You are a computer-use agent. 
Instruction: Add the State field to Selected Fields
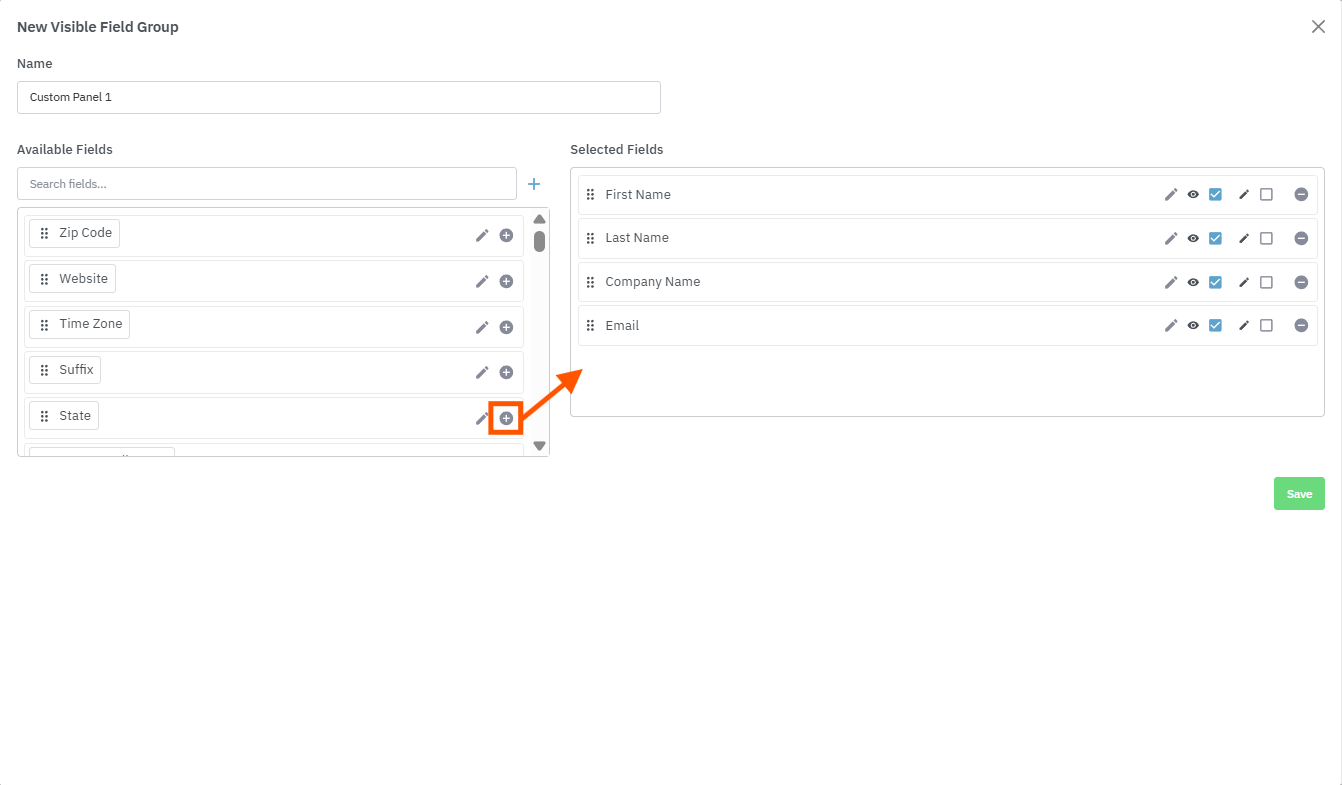(x=506, y=418)
